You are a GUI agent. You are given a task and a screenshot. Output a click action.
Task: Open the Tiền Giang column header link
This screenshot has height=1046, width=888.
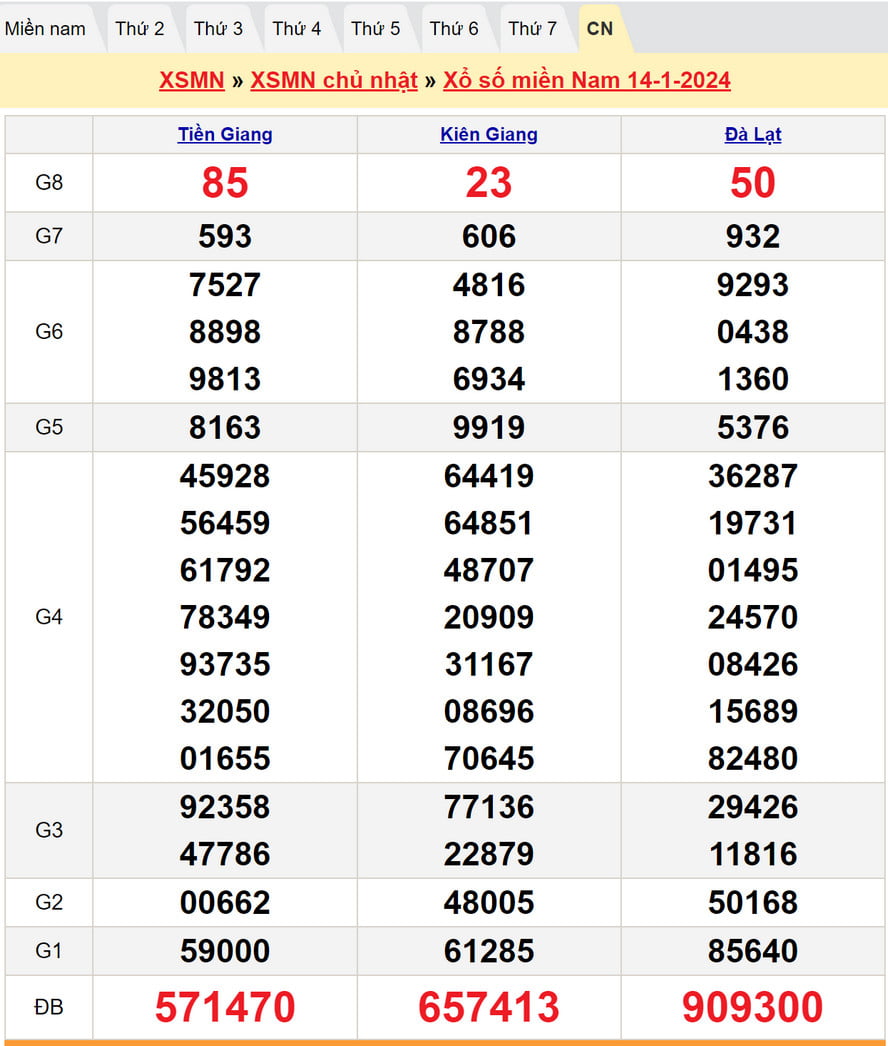click(225, 134)
